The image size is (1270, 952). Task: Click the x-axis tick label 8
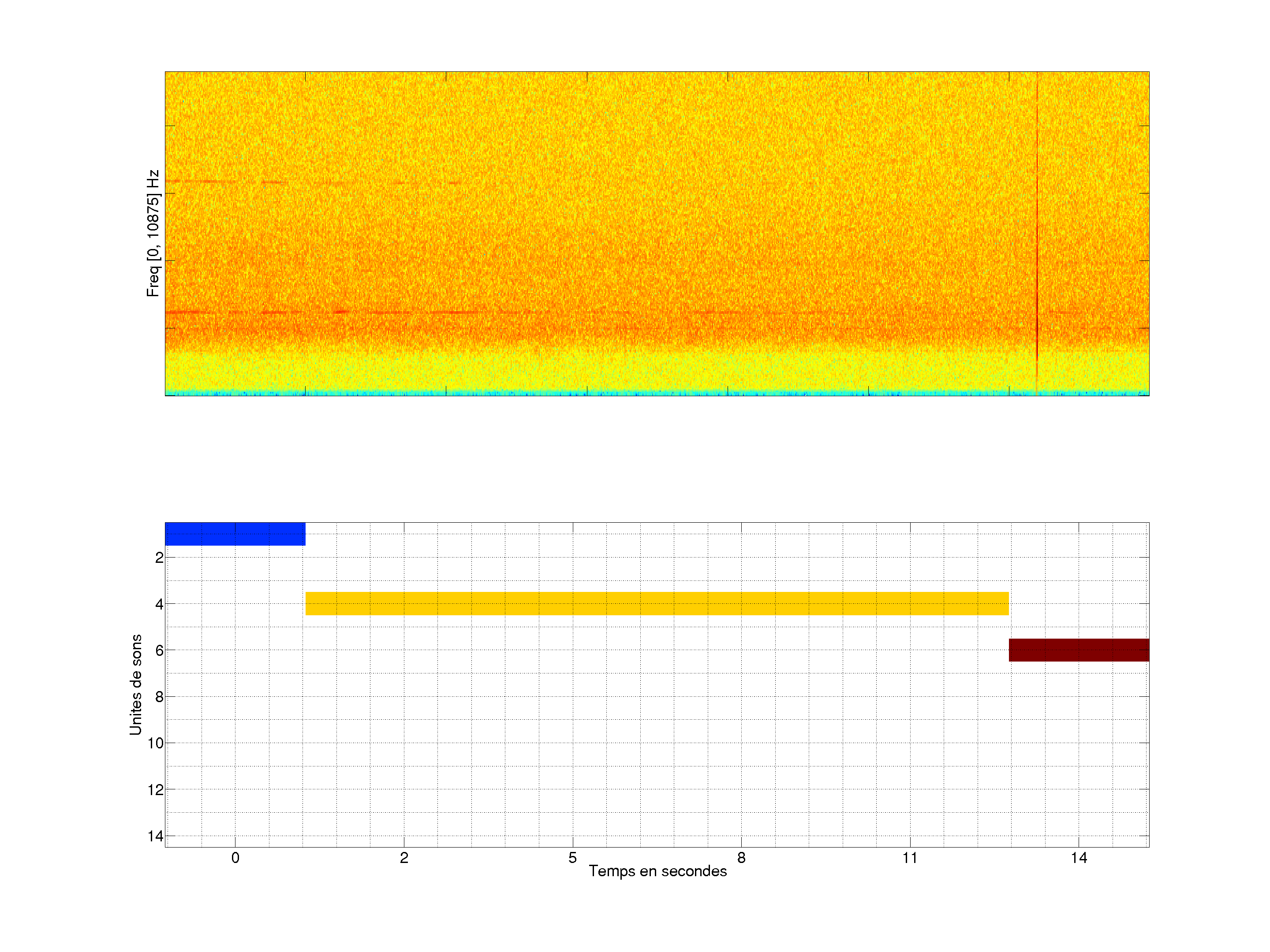pyautogui.click(x=741, y=858)
